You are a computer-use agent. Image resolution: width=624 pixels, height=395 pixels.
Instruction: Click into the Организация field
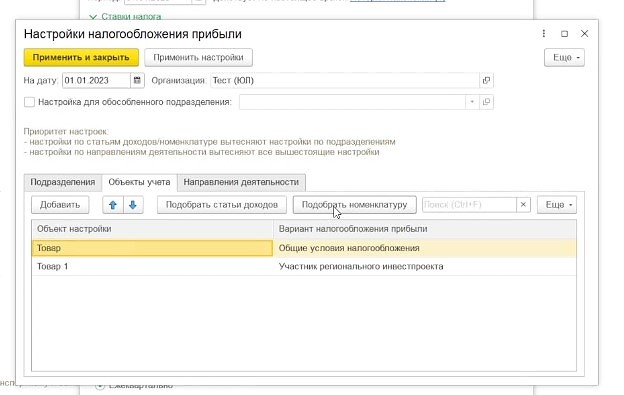point(345,80)
